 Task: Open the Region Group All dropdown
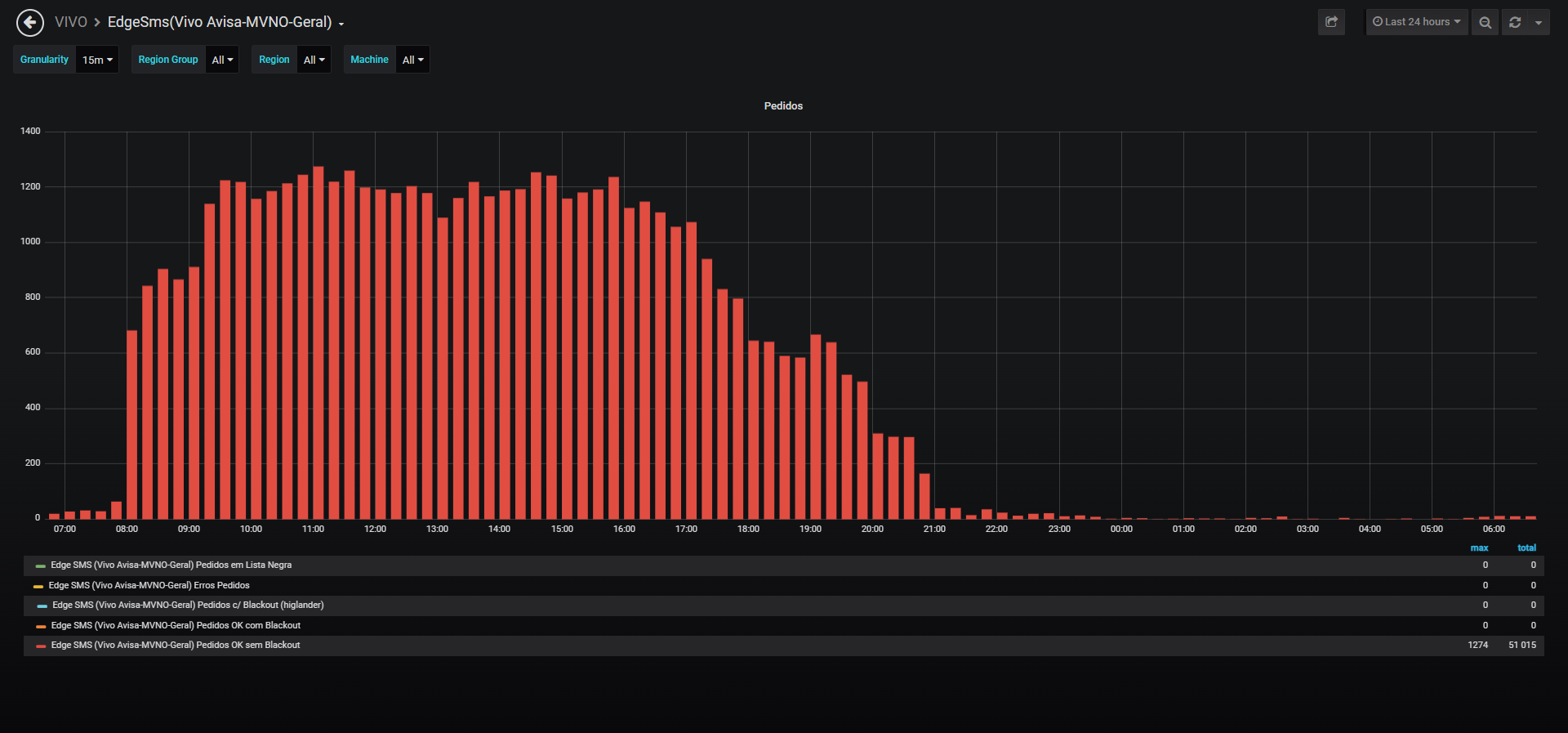click(222, 60)
